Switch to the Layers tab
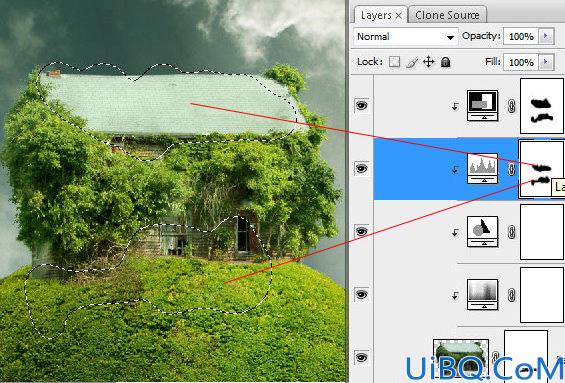 (x=376, y=15)
